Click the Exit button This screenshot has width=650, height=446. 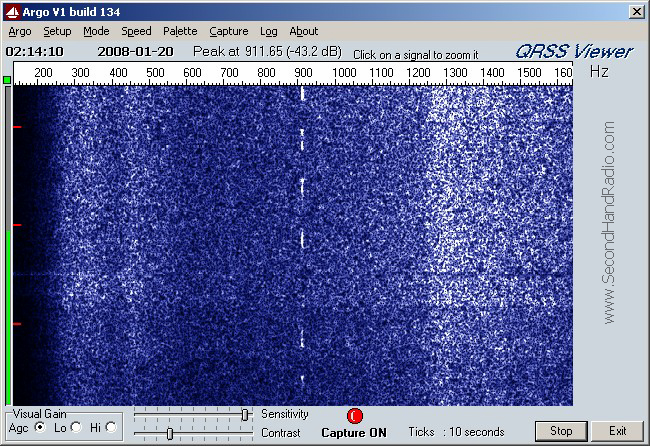tap(617, 431)
